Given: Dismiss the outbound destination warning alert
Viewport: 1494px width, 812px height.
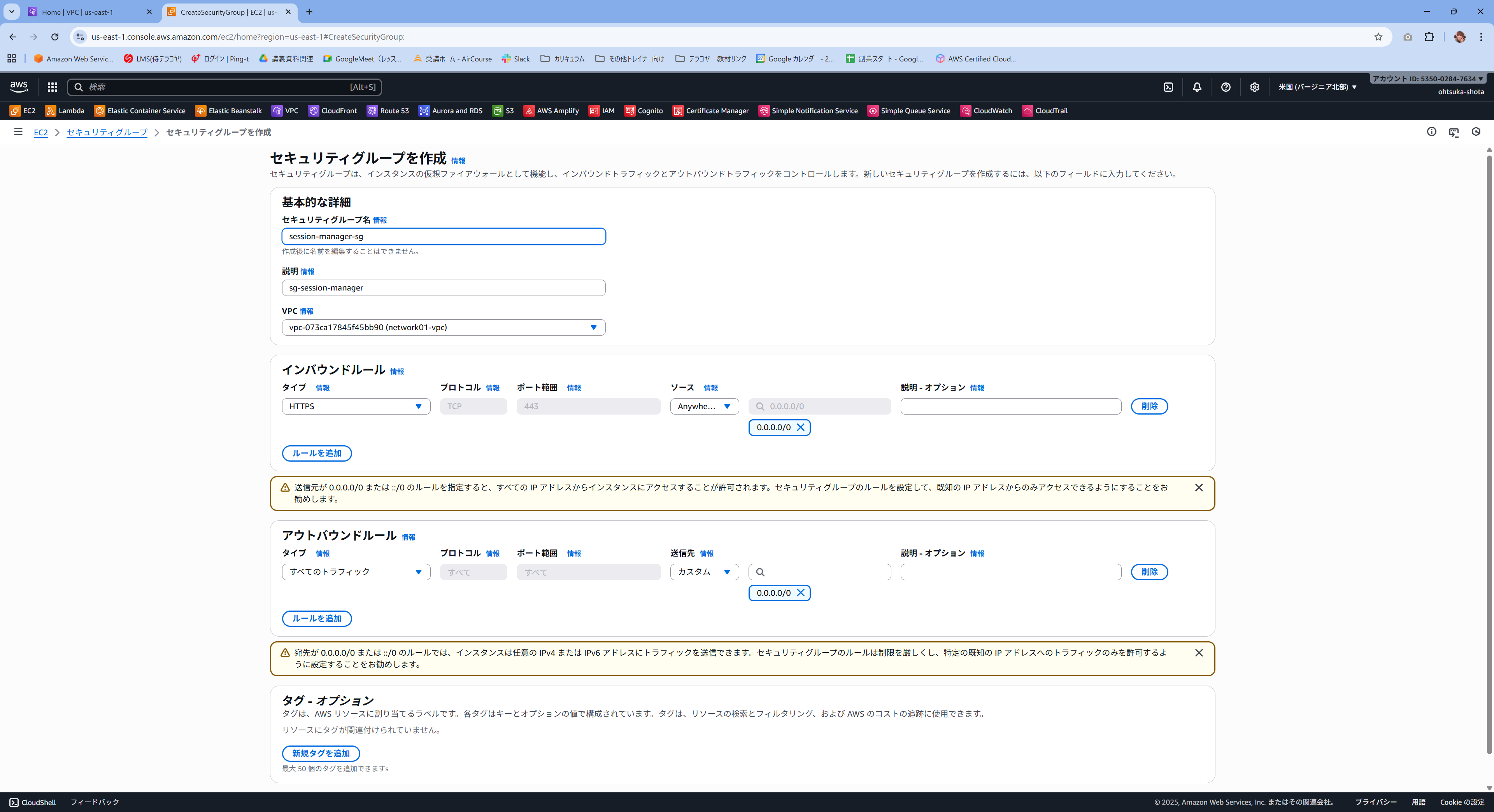Looking at the screenshot, I should click(1199, 653).
